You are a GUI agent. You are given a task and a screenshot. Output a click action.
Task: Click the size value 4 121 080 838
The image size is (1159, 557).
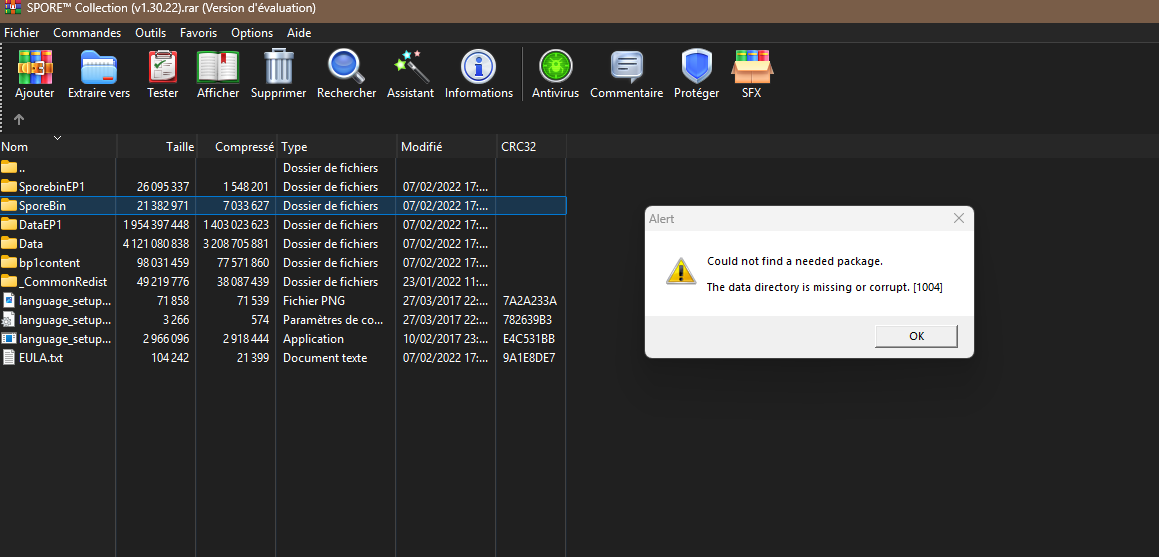[x=156, y=244]
